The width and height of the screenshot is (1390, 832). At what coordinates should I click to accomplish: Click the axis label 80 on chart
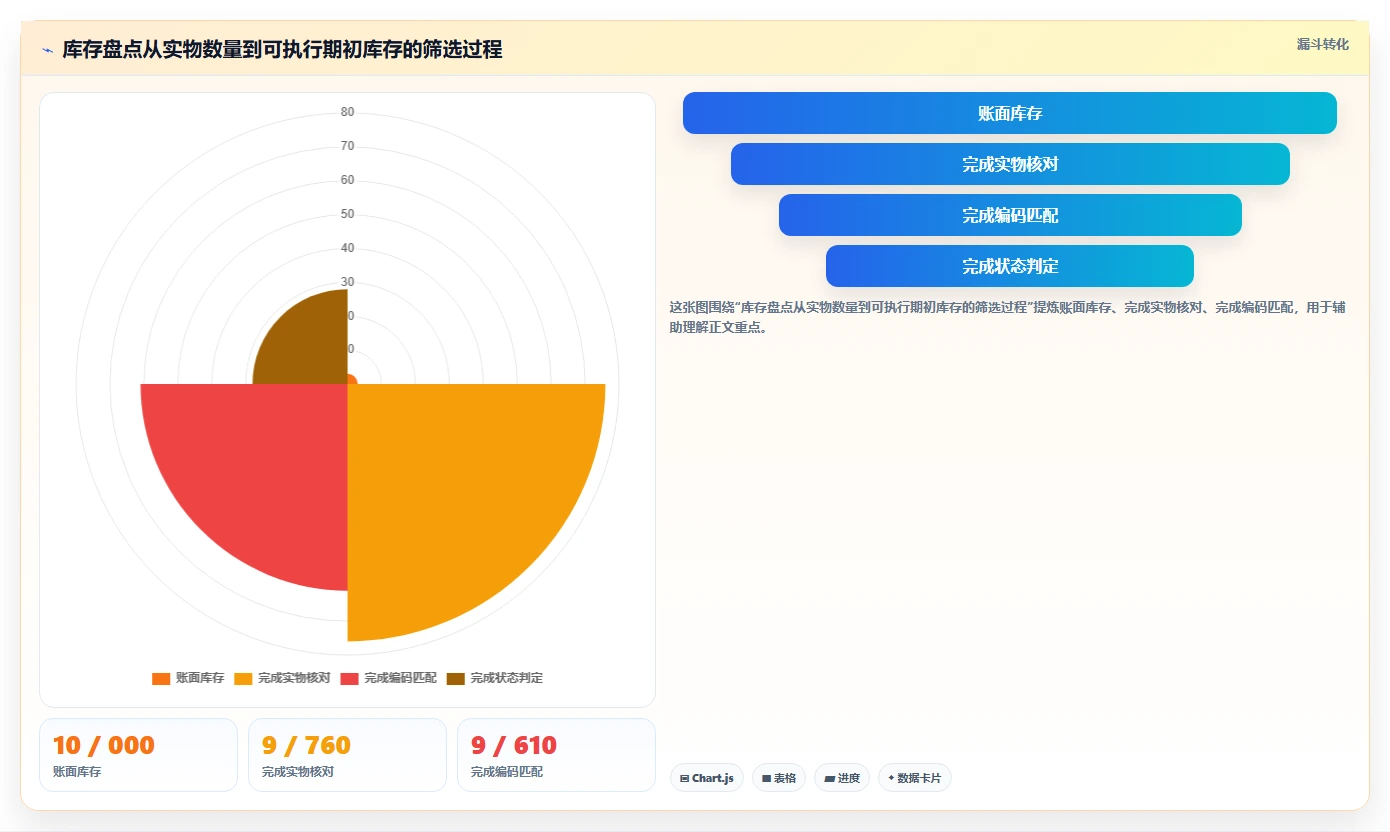(x=347, y=112)
